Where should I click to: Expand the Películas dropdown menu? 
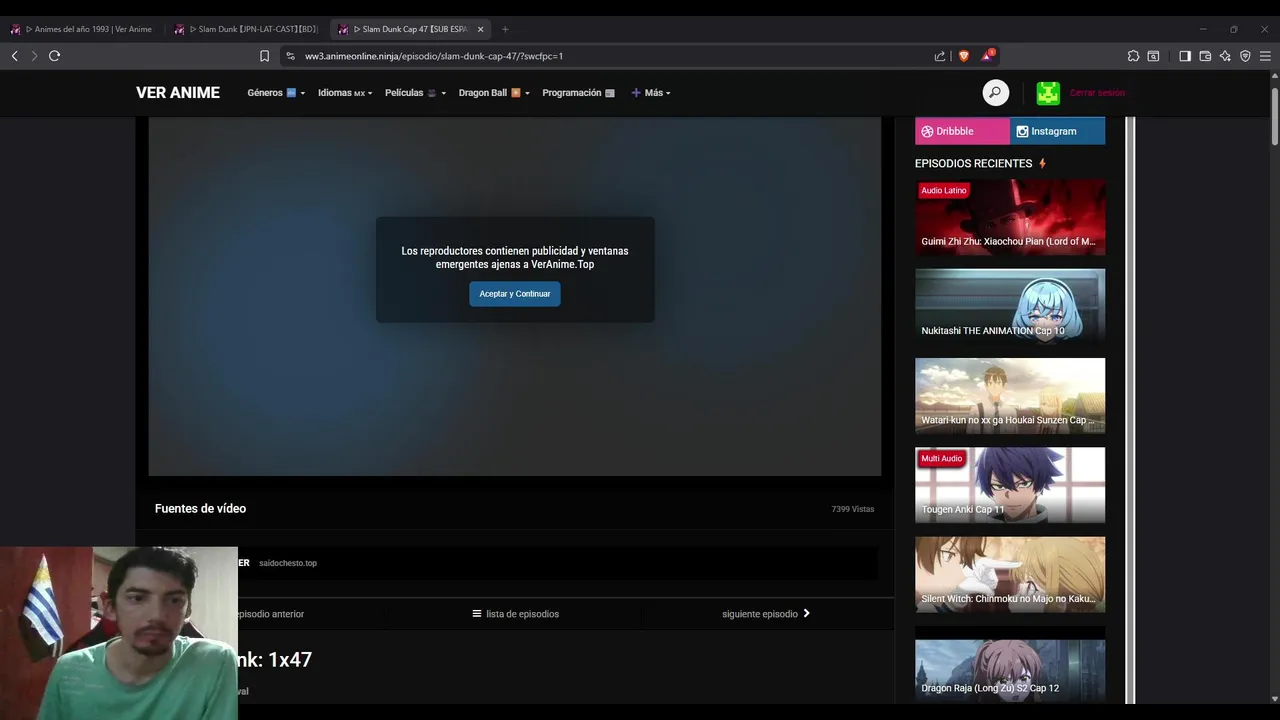click(415, 93)
